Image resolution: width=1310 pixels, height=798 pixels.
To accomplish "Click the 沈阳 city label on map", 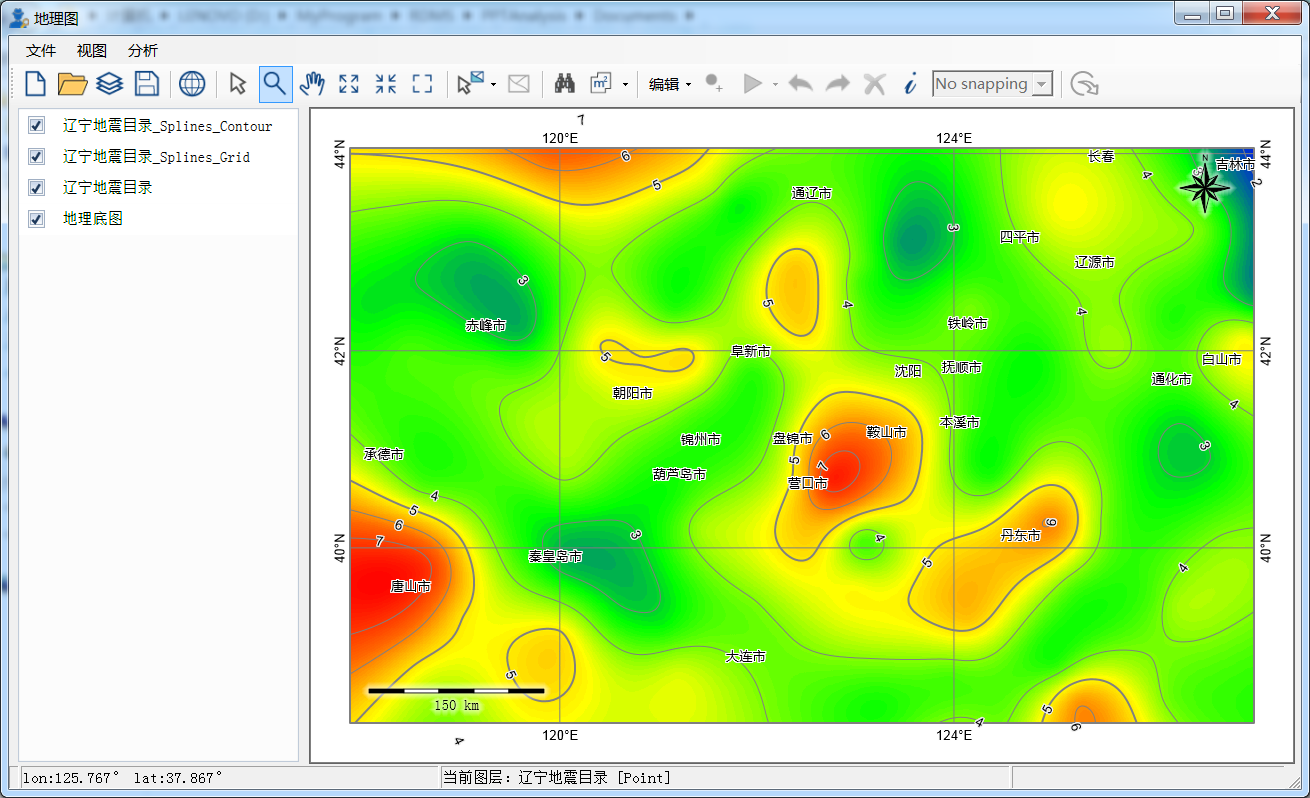I will pyautogui.click(x=908, y=371).
